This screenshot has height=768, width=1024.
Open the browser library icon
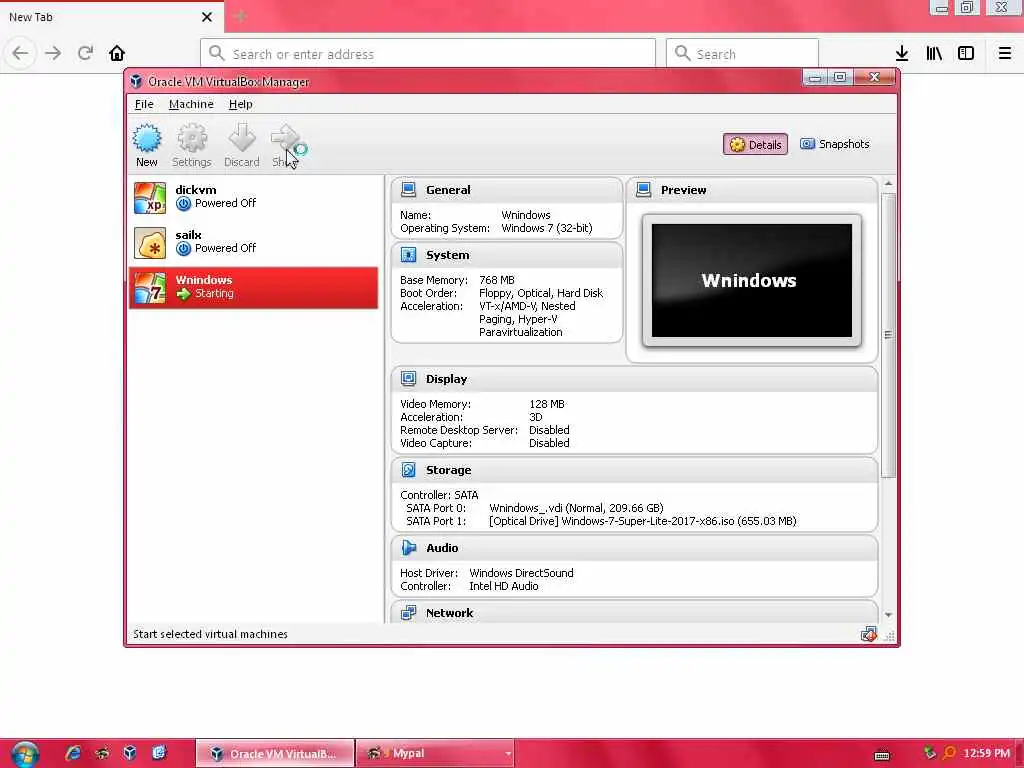pos(934,54)
